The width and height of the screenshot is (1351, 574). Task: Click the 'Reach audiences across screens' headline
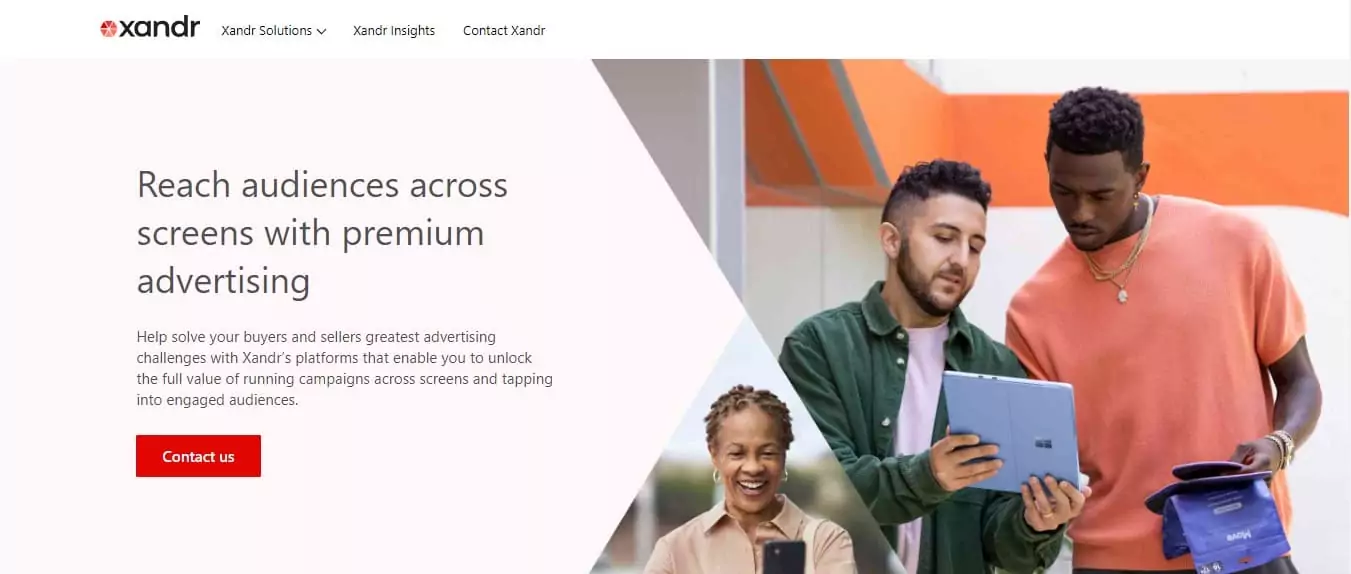(x=322, y=232)
